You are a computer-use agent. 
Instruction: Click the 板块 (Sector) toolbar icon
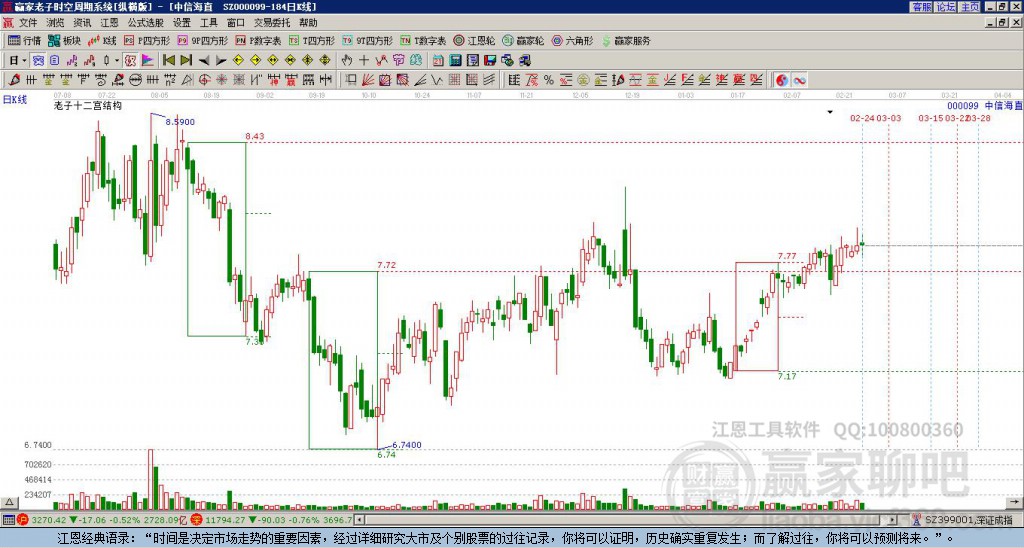pos(64,41)
